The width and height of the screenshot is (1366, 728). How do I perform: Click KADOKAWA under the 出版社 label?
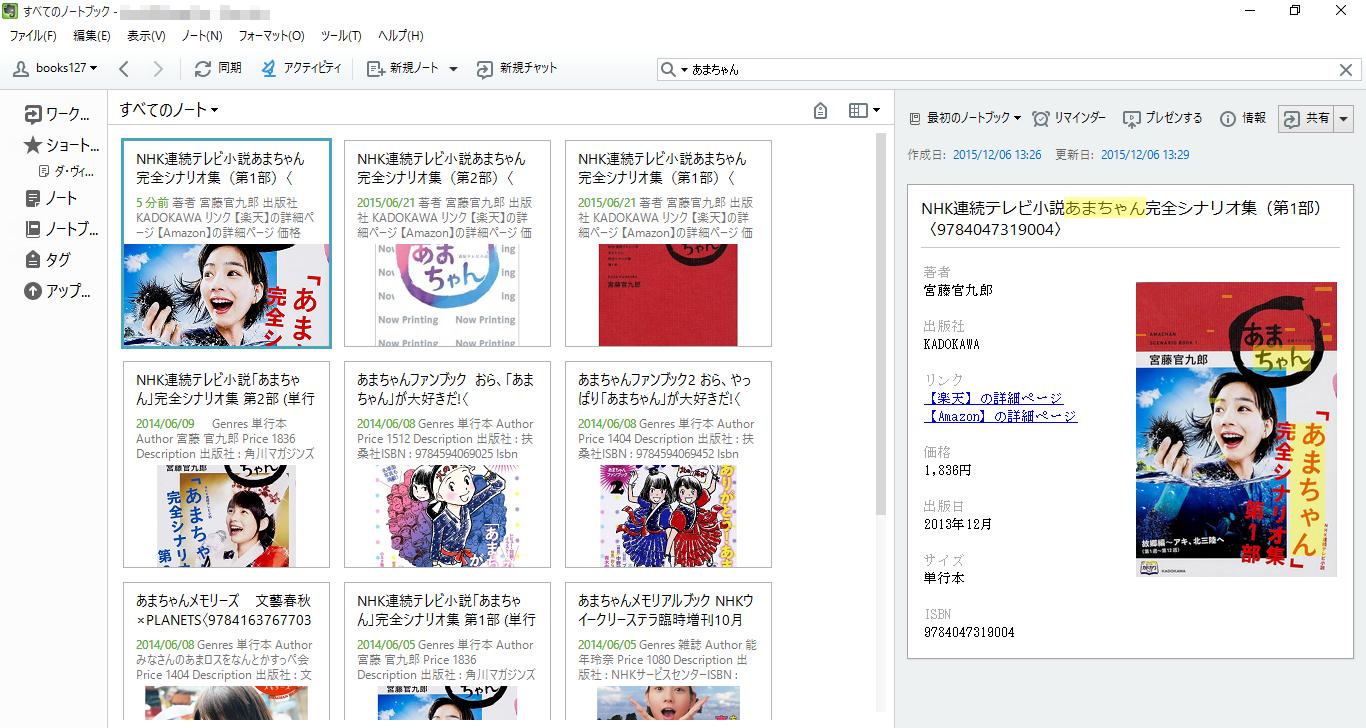(x=952, y=344)
